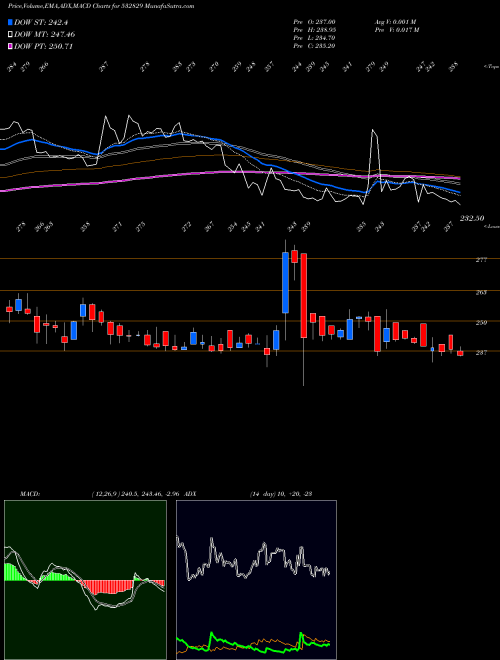Click the magenta DOW PT legend swatch
The width and height of the screenshot is (500, 660).
tap(11, 46)
